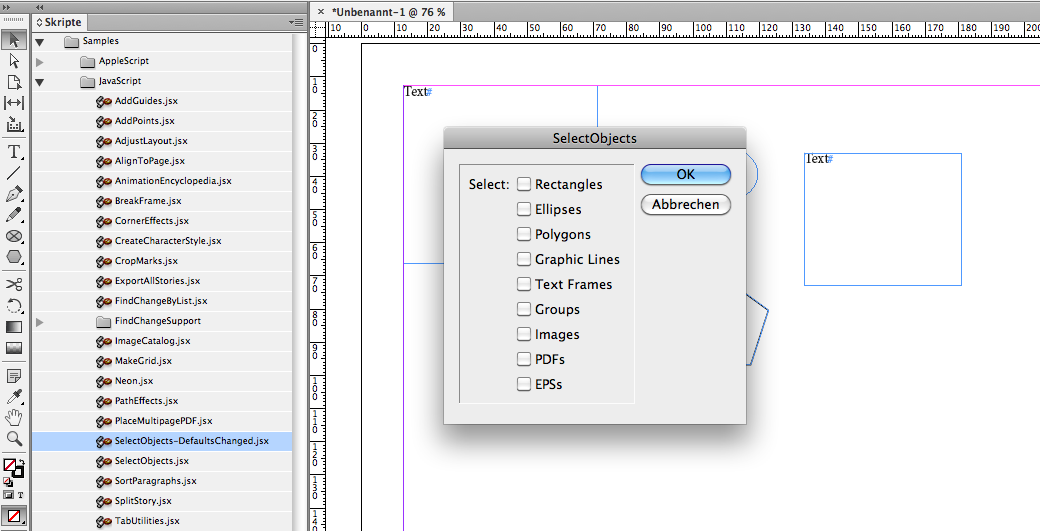Image resolution: width=1040 pixels, height=531 pixels.
Task: Collapse the Skripte panel to icons
Action: (40, 7)
